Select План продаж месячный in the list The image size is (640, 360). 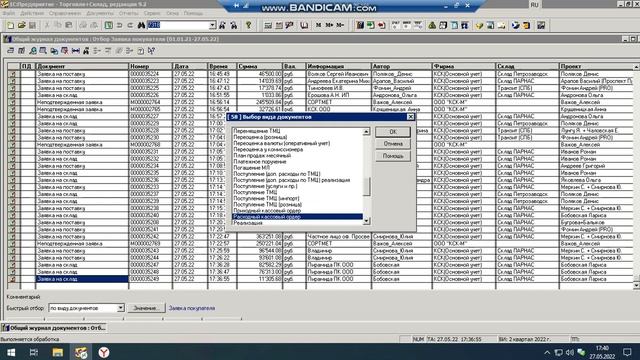[x=262, y=156]
